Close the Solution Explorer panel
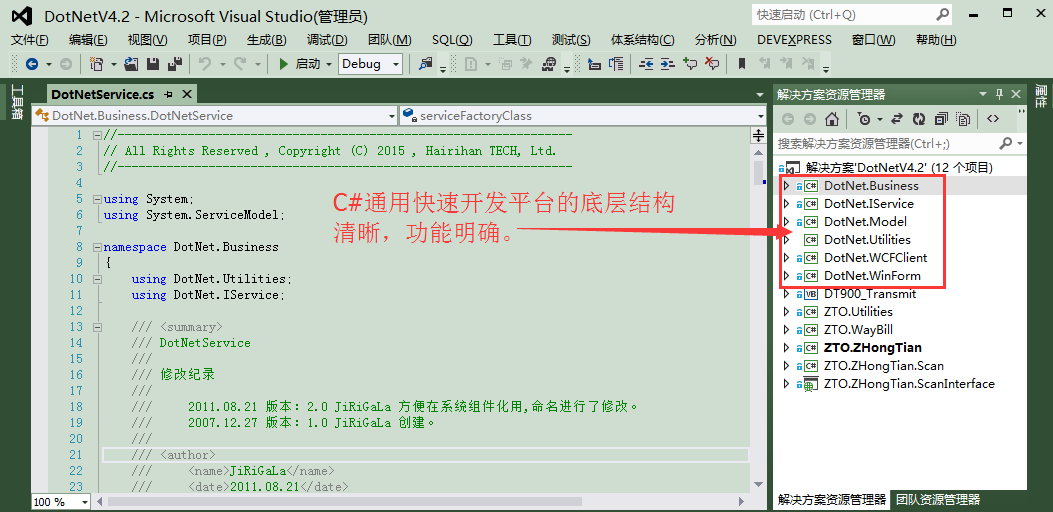This screenshot has width=1053, height=512. coord(1015,94)
